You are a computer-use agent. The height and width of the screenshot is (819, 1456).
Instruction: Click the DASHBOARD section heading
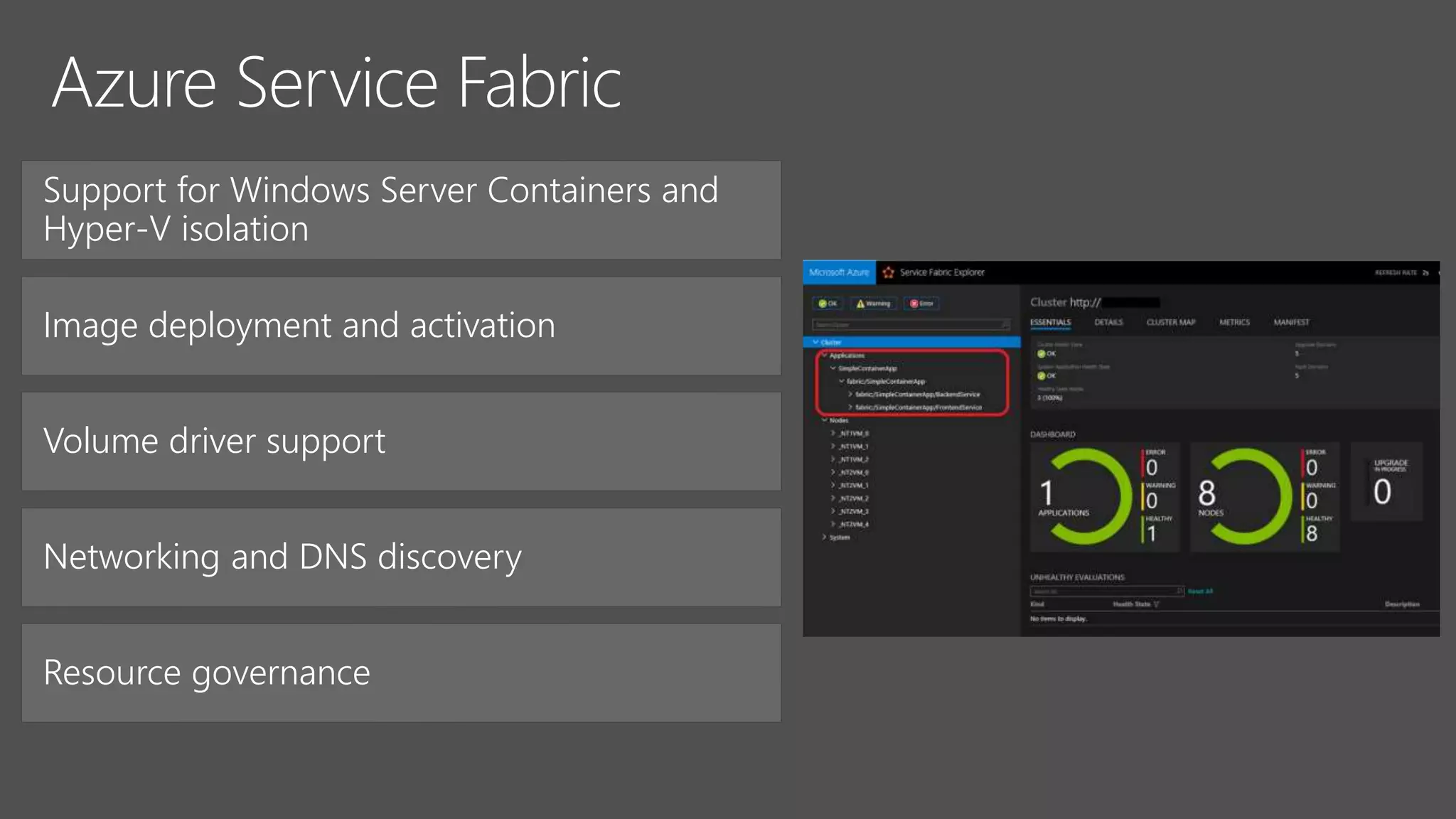[x=1053, y=434]
